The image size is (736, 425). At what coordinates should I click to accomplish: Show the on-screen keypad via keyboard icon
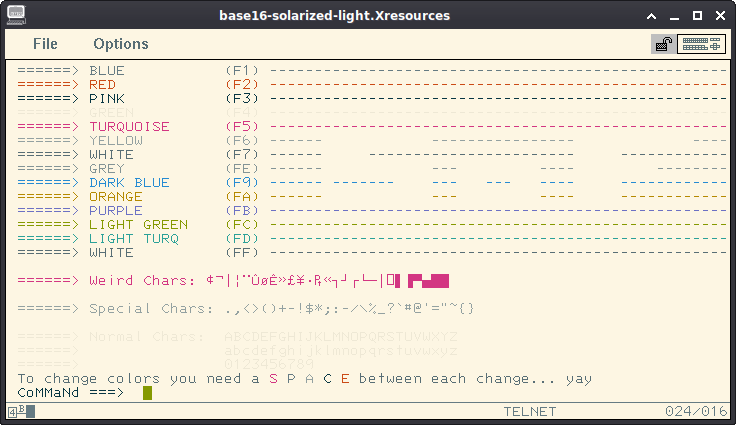coord(701,44)
